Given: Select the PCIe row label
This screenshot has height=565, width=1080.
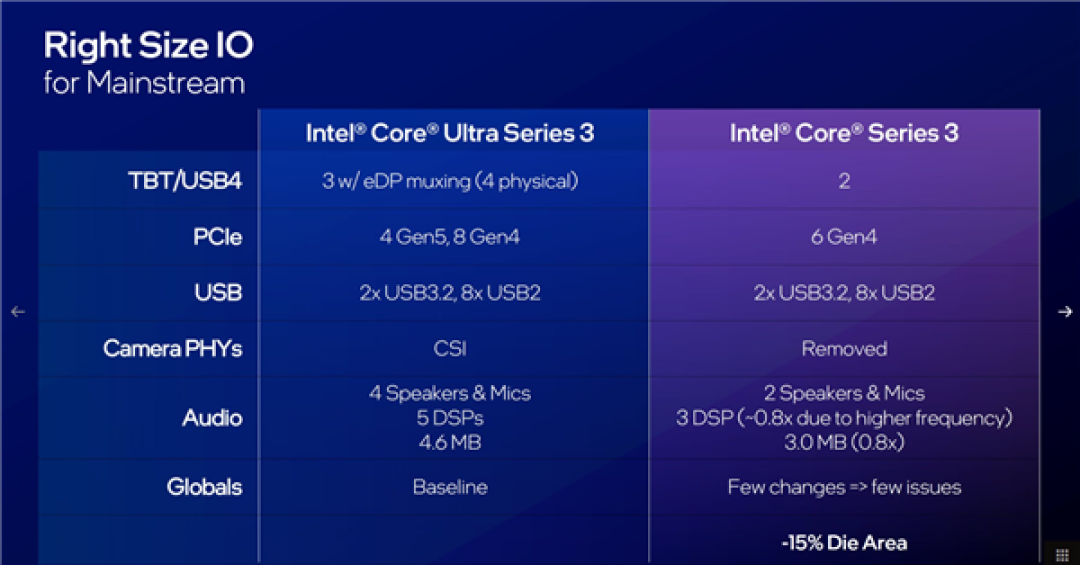Looking at the screenshot, I should click(x=218, y=237).
